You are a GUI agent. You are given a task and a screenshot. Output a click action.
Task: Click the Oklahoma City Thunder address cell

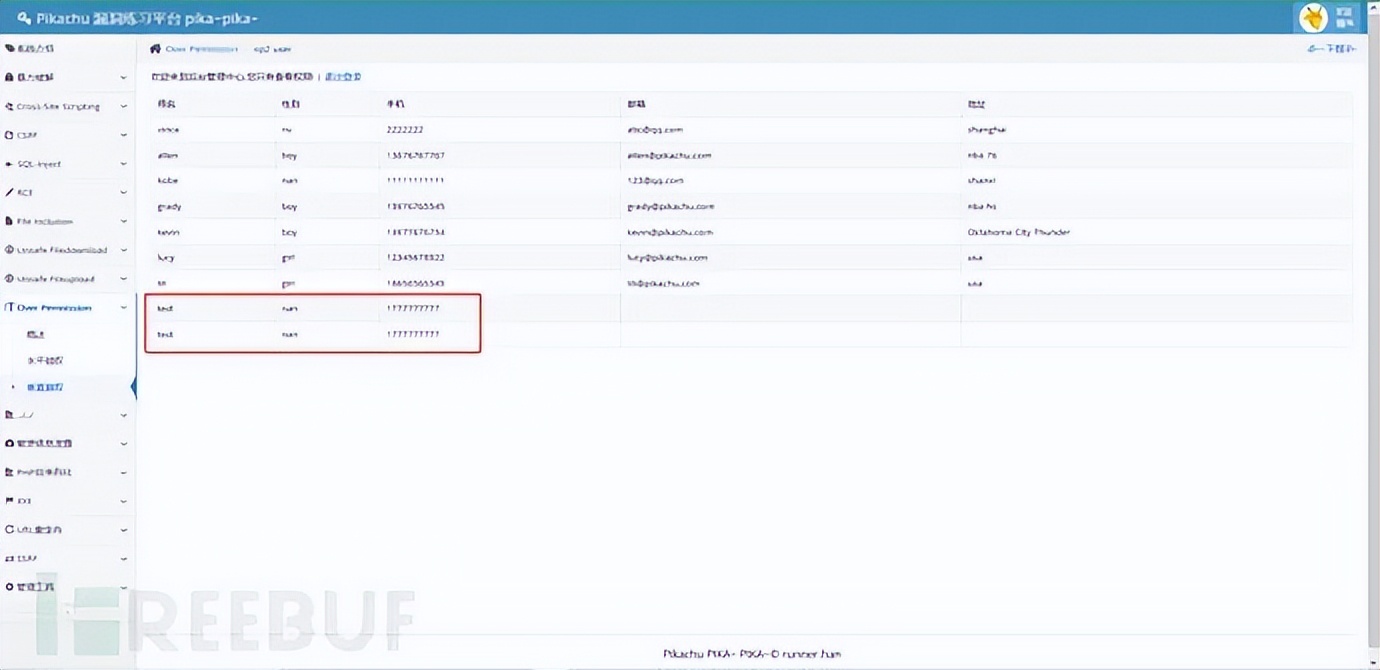(x=1019, y=232)
